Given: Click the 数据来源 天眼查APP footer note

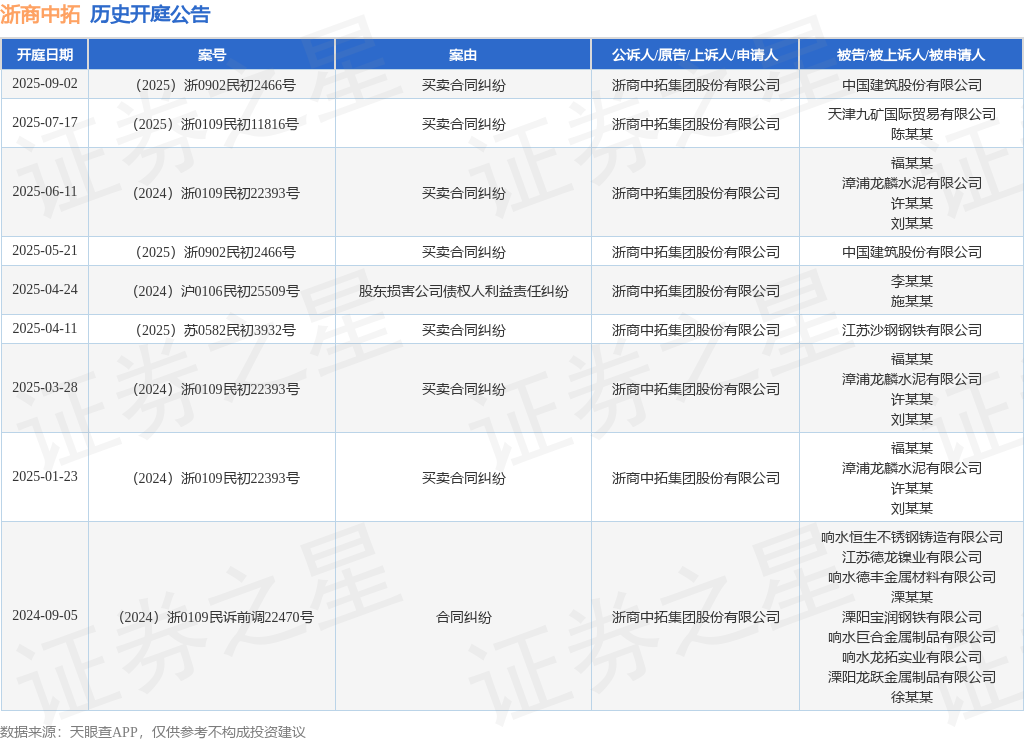Looking at the screenshot, I should point(153,732).
